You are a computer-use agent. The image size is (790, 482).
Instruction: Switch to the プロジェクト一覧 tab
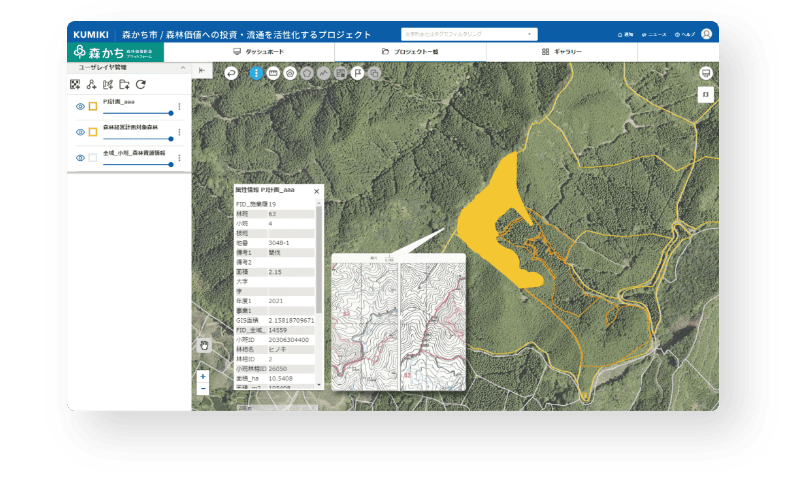pyautogui.click(x=410, y=52)
